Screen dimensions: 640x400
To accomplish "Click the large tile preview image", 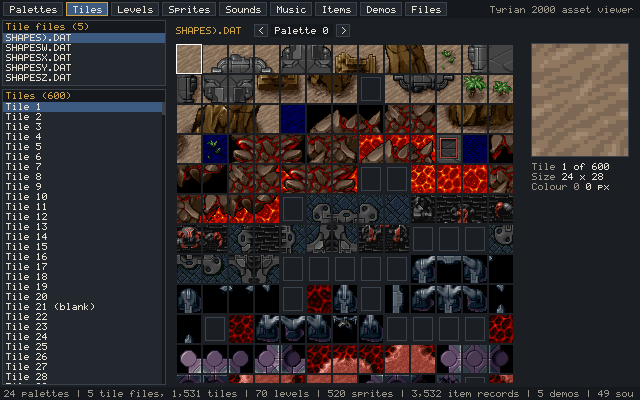I will [580, 100].
